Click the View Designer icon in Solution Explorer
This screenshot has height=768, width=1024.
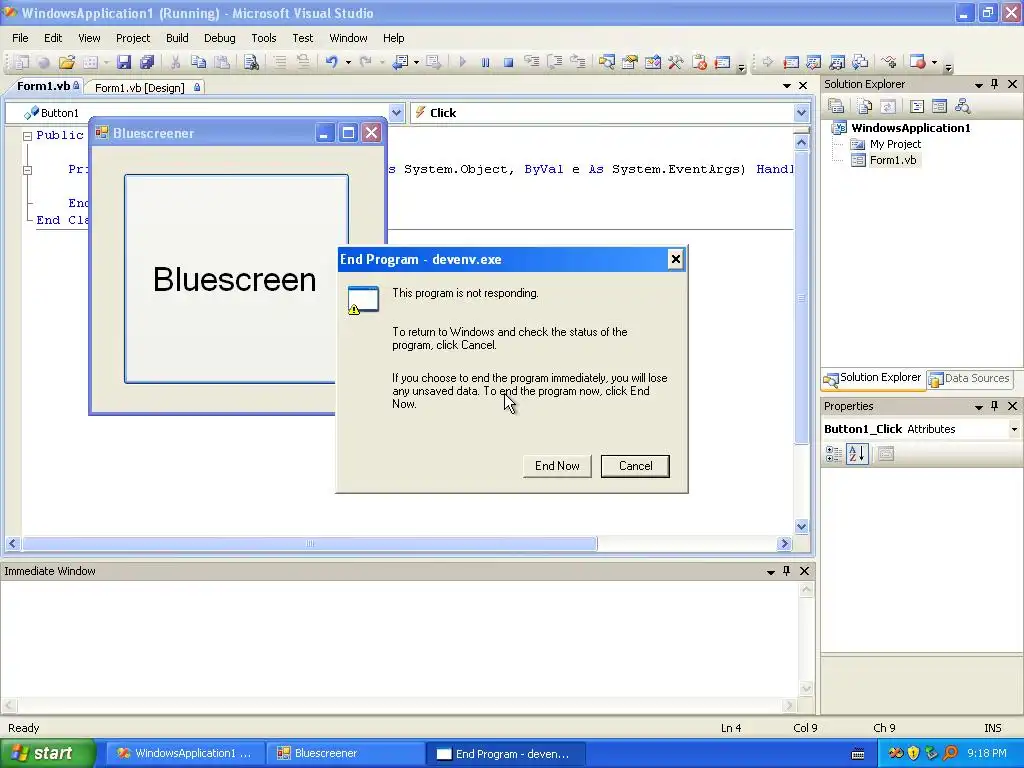tap(940, 106)
